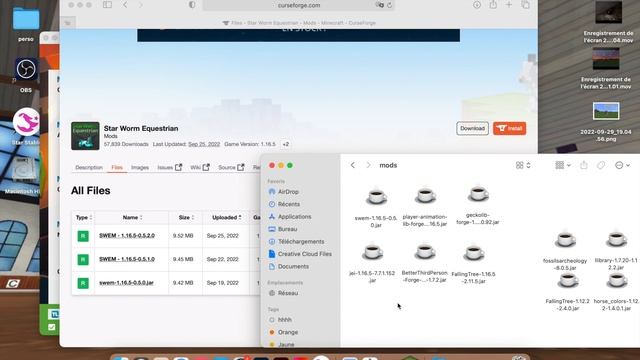Screen dimensions: 640x360
Task: Click release icon of swem-1.16.5-0.5.0.jar row
Action: coord(83,283)
